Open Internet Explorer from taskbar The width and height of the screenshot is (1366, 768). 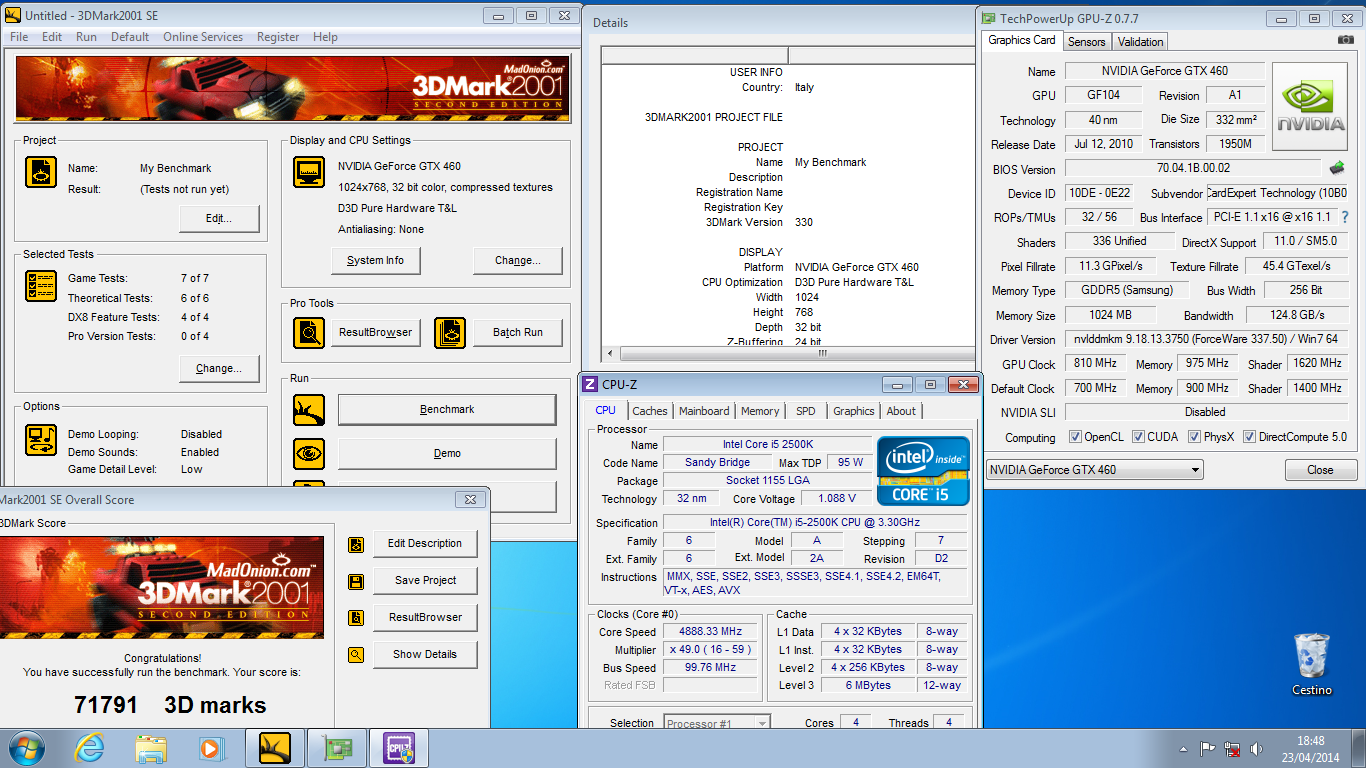tap(90, 748)
